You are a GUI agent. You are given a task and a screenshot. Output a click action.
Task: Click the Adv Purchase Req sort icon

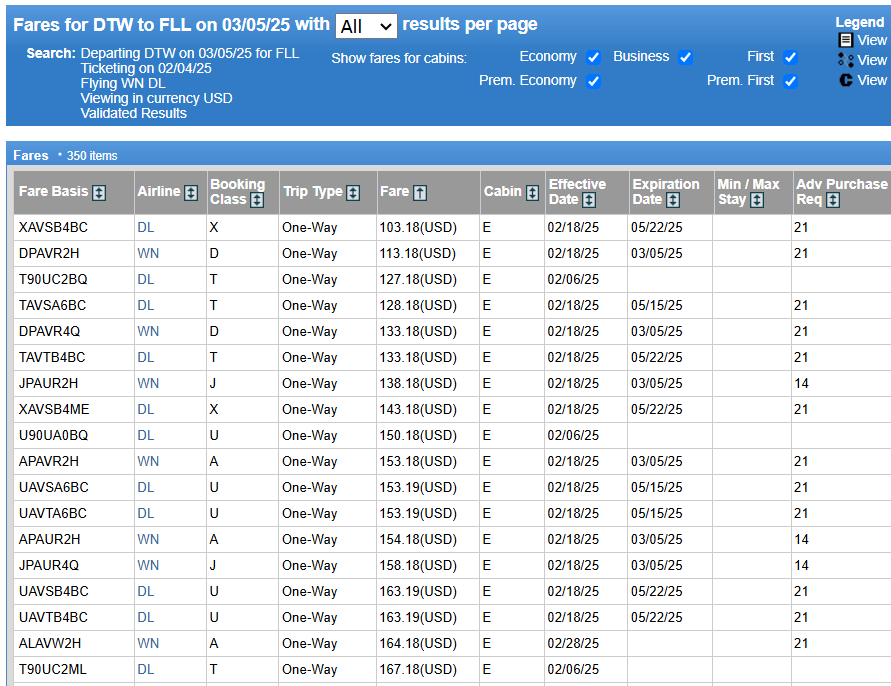click(x=833, y=200)
